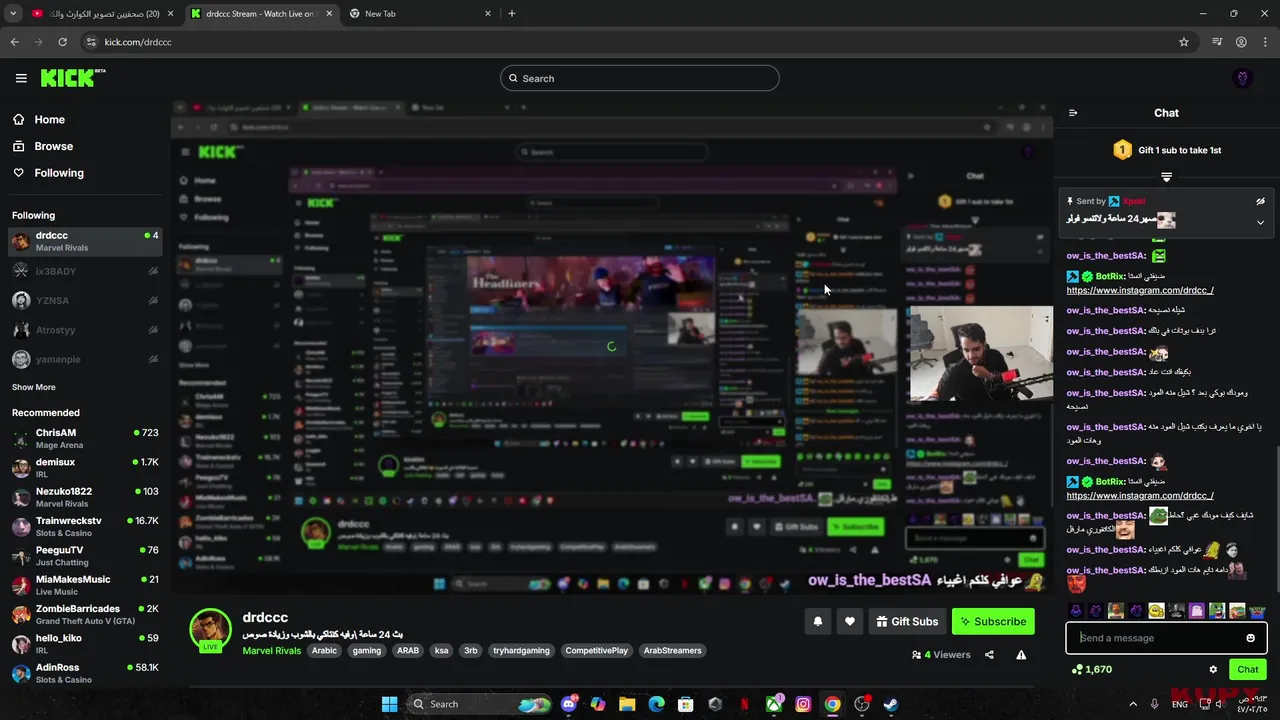This screenshot has width=1280, height=720.
Task: Open Discord from taskbar
Action: (569, 704)
